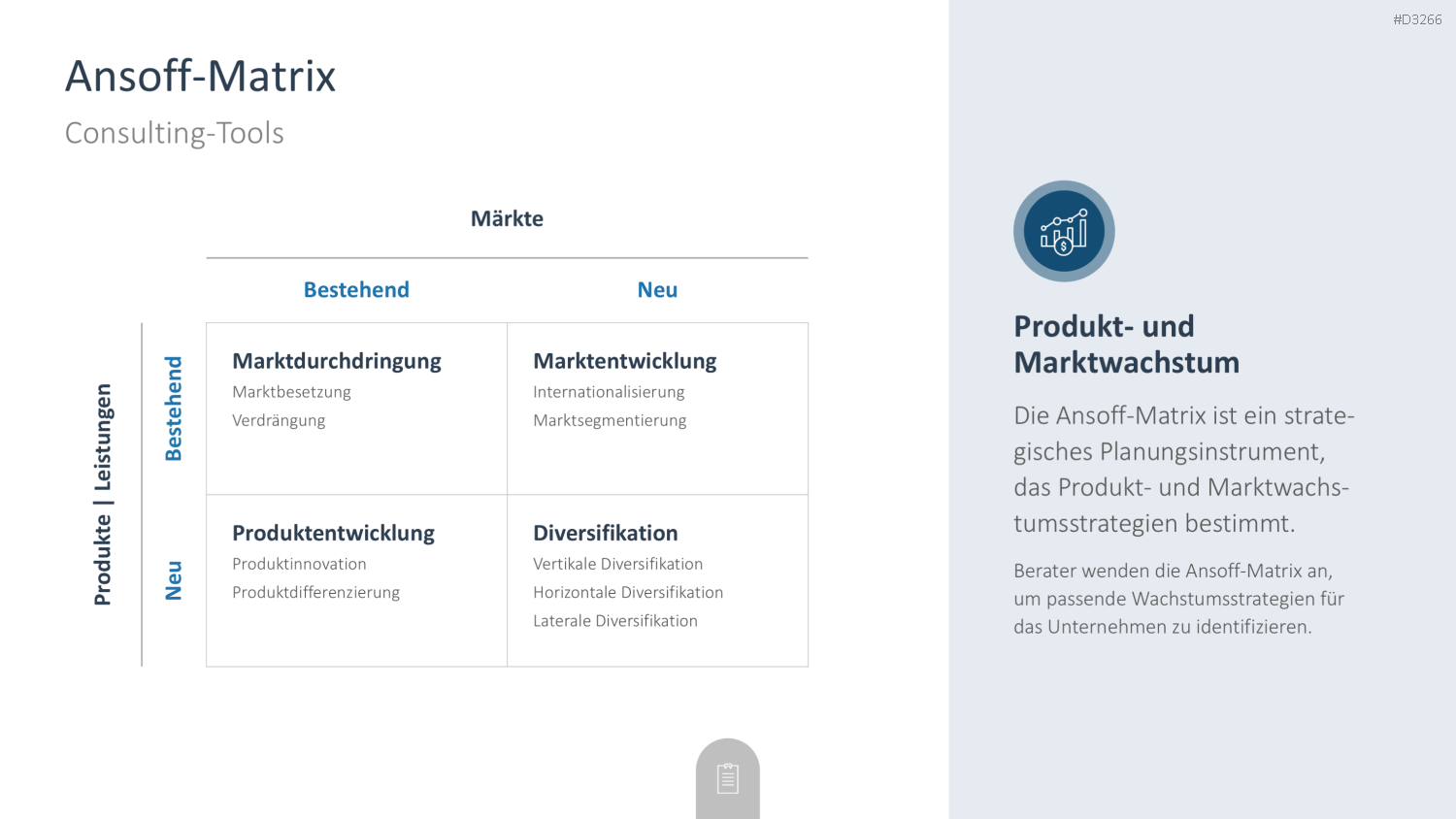Select the Consulting-Tools subtitle
Screen dimensions: 1456x819
point(175,133)
